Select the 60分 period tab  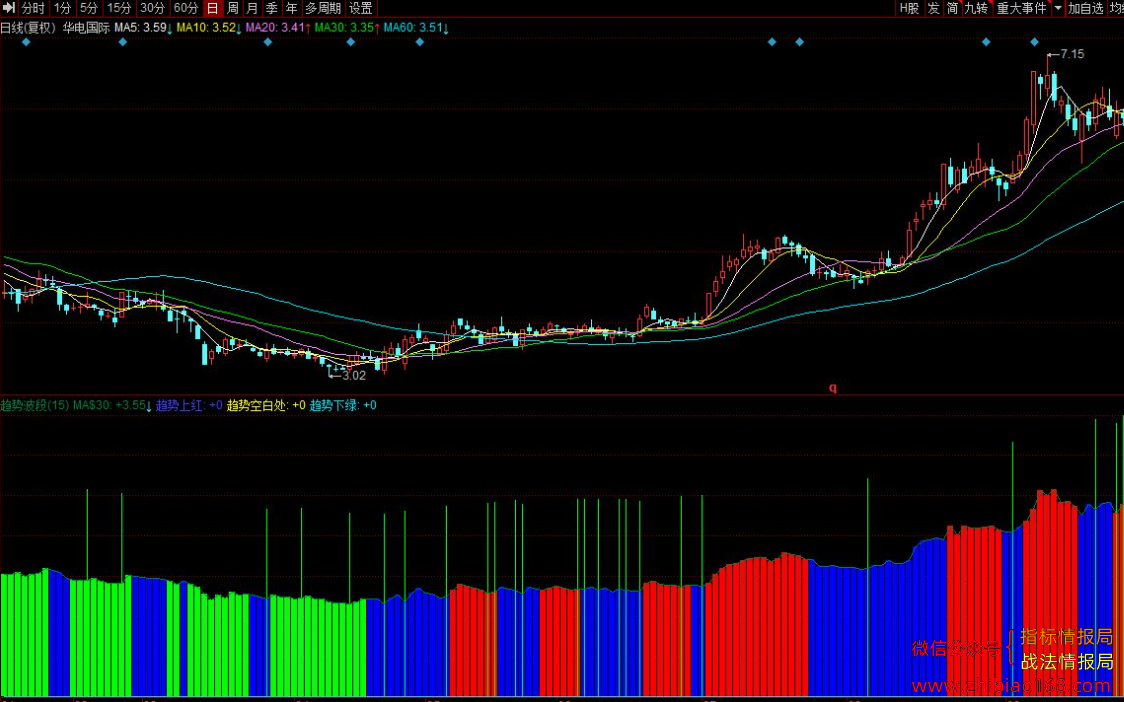click(x=186, y=8)
